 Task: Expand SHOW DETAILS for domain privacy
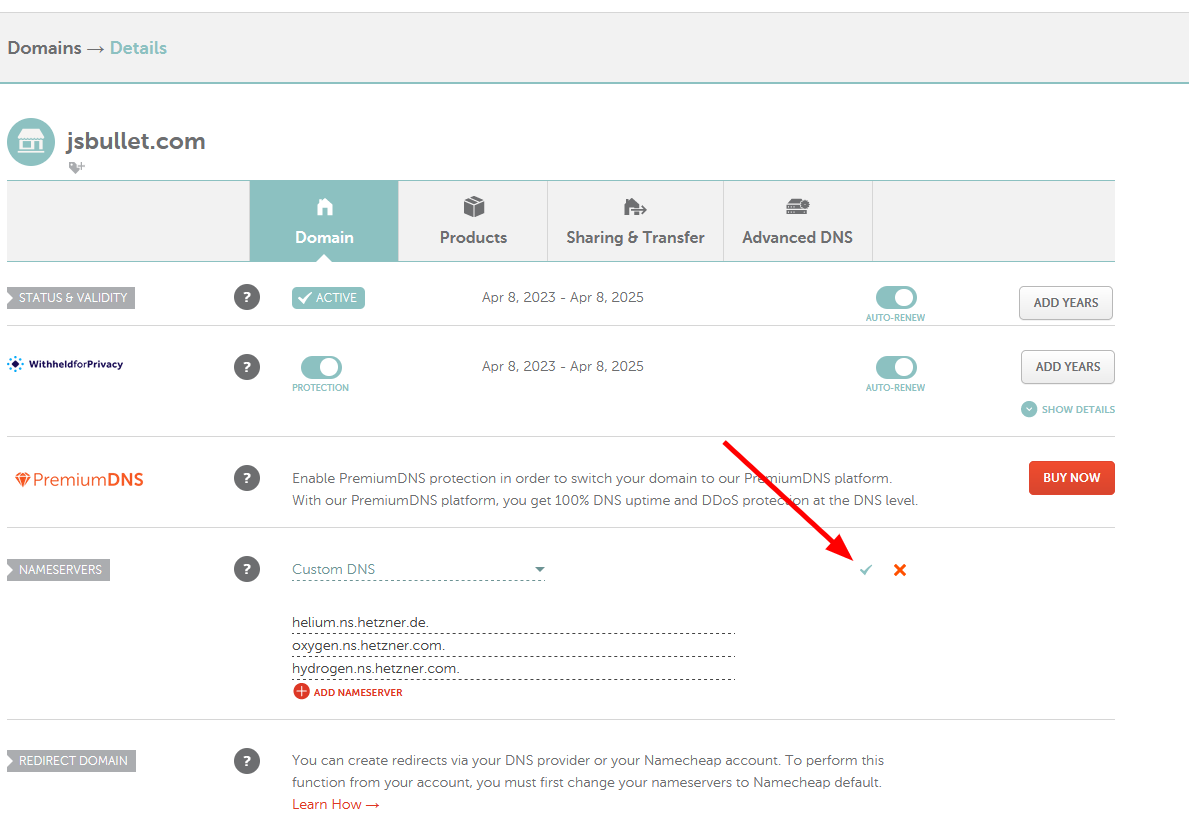tap(1067, 408)
